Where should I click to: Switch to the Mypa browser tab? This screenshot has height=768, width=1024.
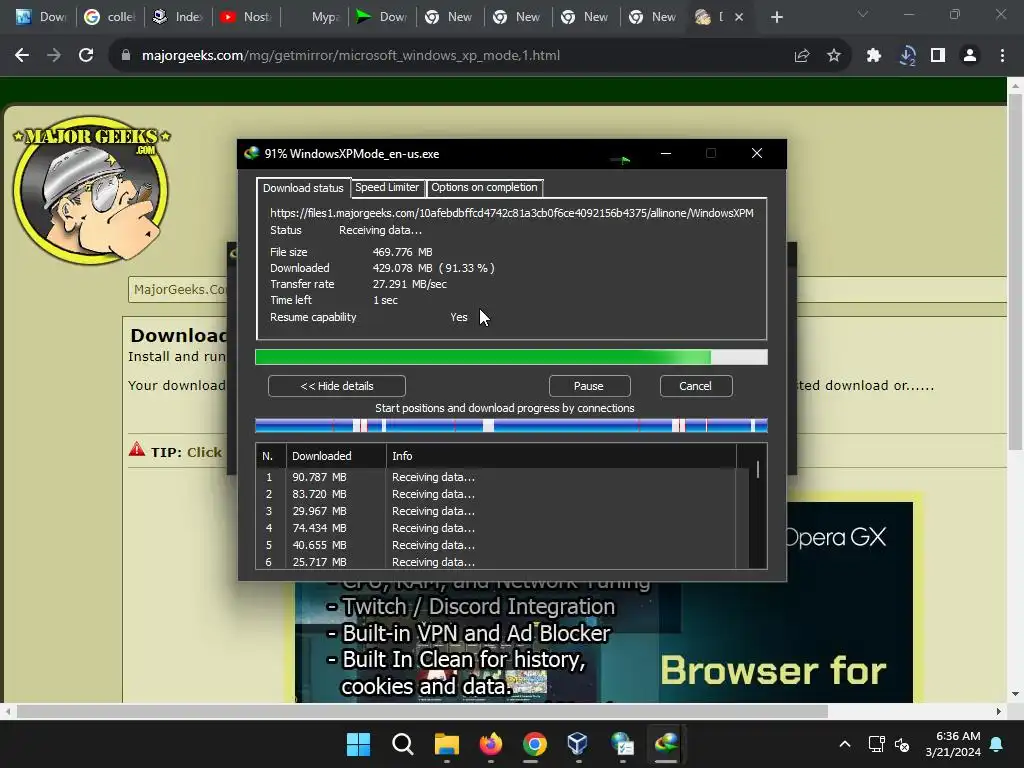click(315, 17)
